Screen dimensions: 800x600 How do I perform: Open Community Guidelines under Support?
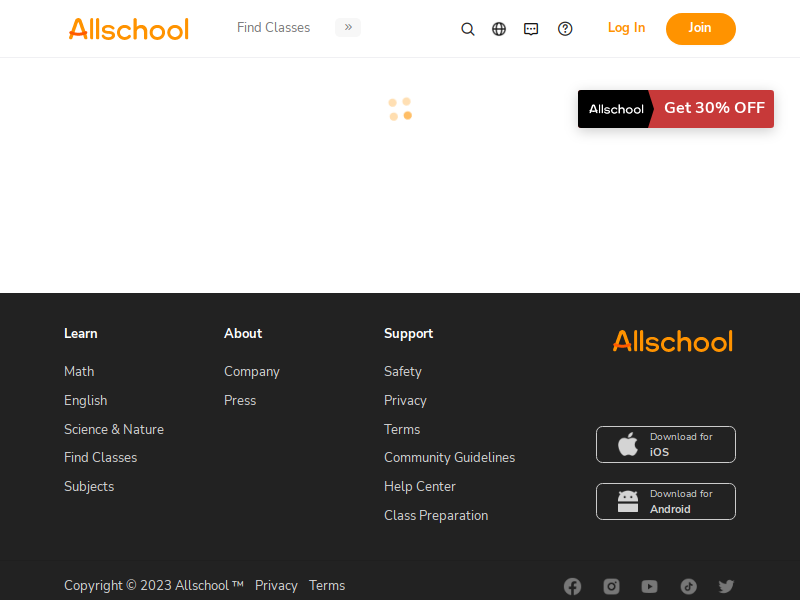tap(449, 458)
